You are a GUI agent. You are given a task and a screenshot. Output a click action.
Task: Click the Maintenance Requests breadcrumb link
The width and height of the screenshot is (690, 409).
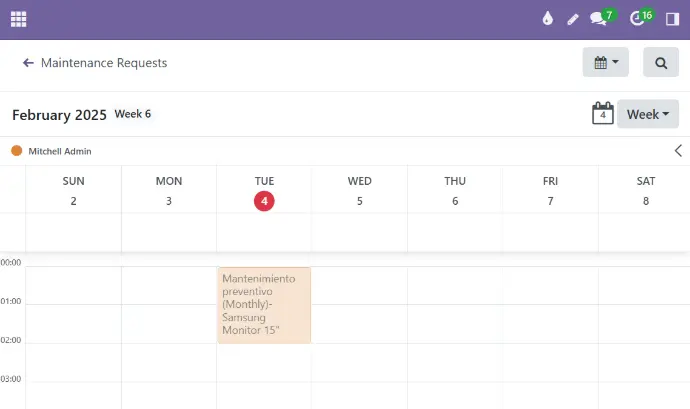click(x=104, y=63)
